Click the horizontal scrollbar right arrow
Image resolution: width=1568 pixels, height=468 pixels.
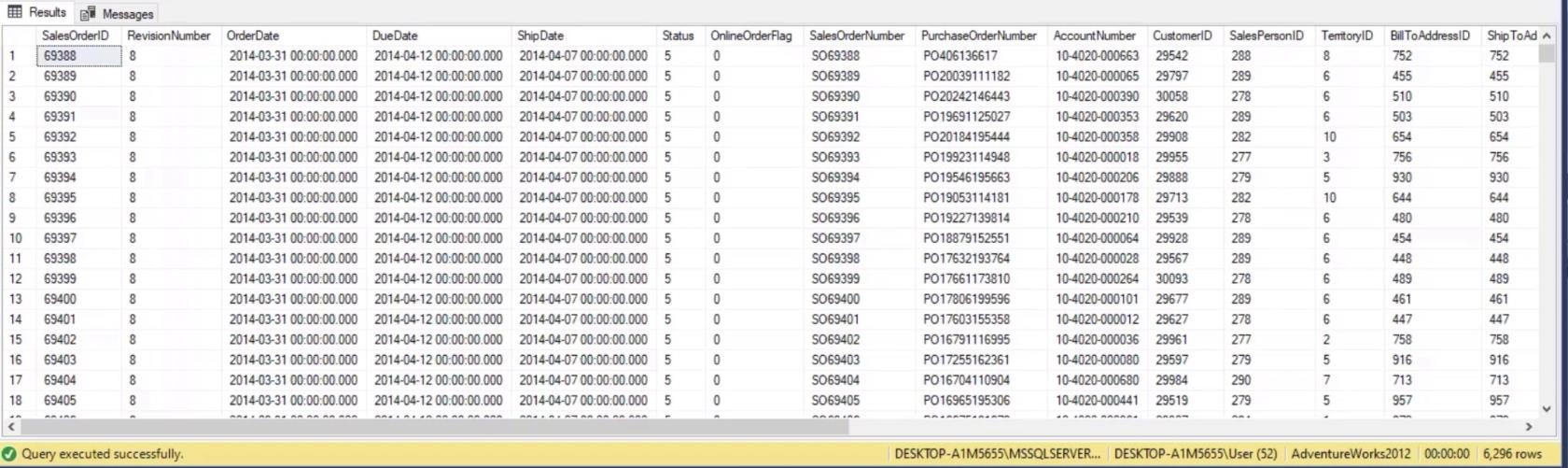pyautogui.click(x=1529, y=426)
